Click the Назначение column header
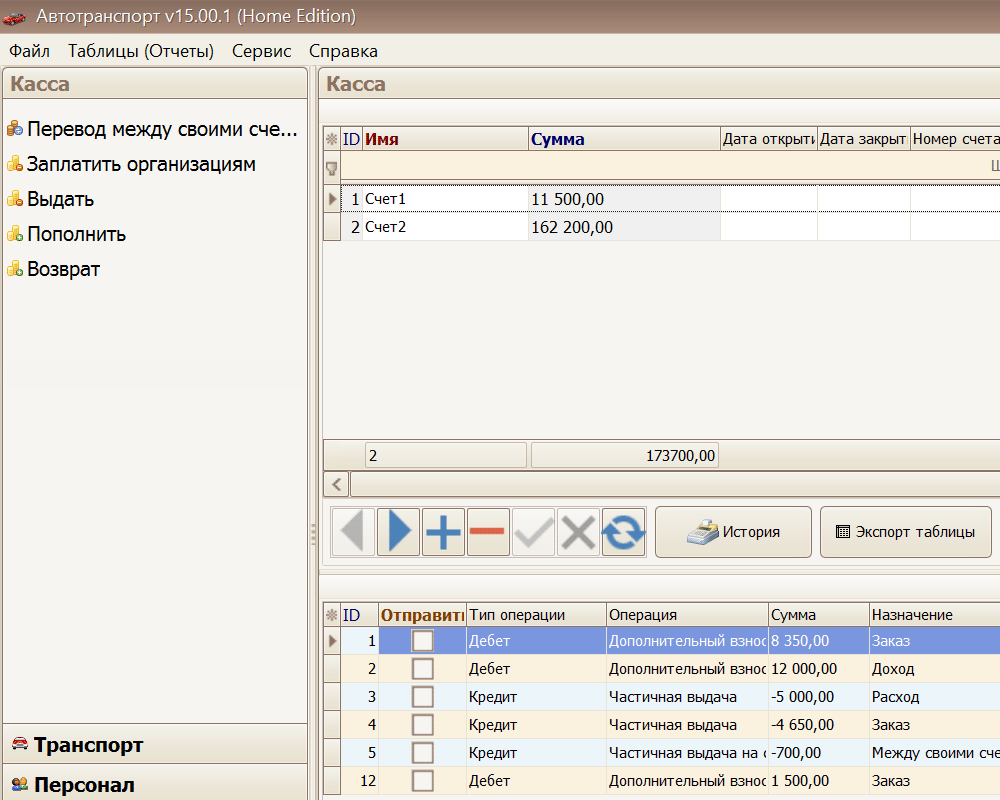 tap(935, 615)
